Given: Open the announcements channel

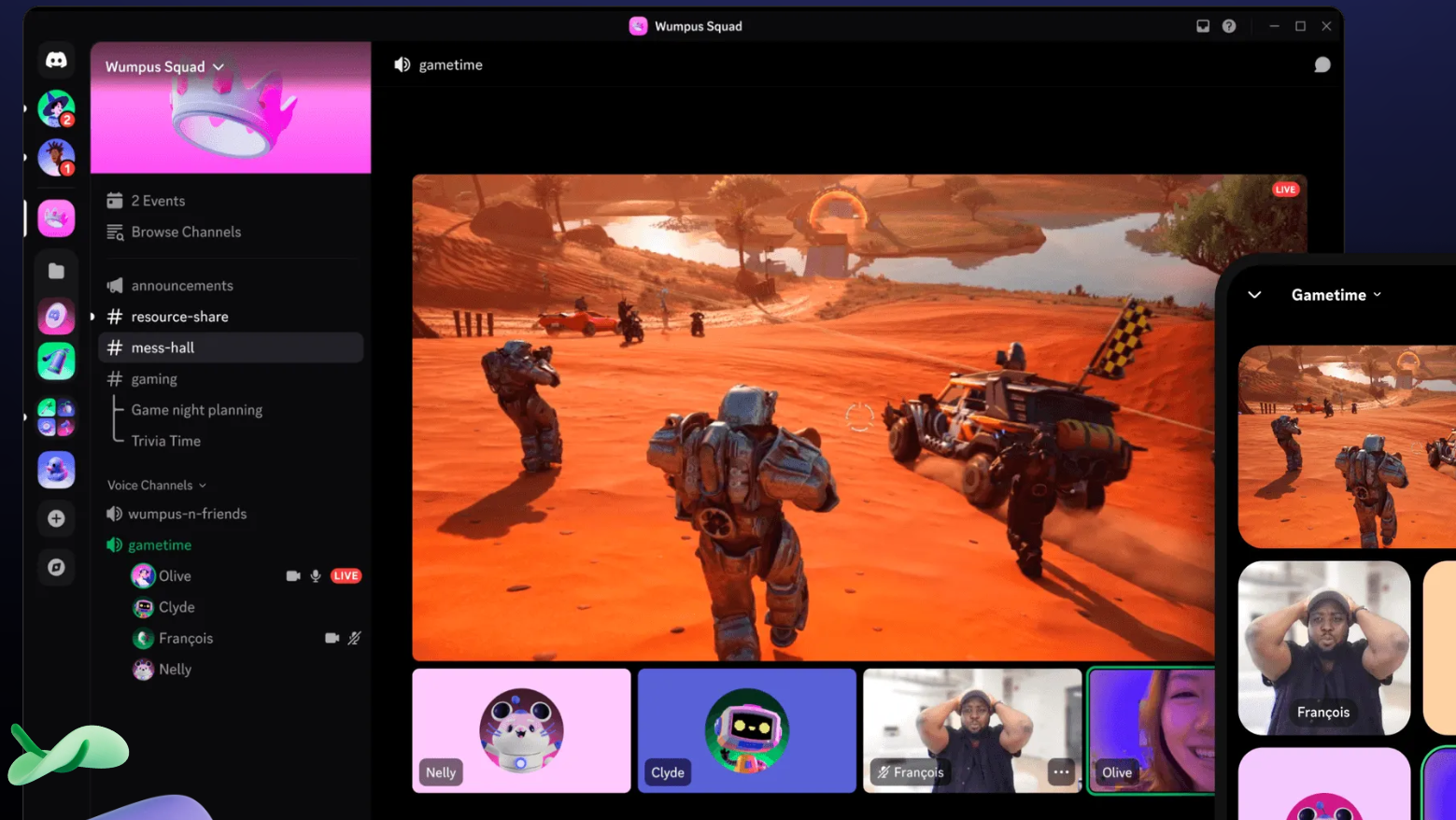Looking at the screenshot, I should (231, 286).
